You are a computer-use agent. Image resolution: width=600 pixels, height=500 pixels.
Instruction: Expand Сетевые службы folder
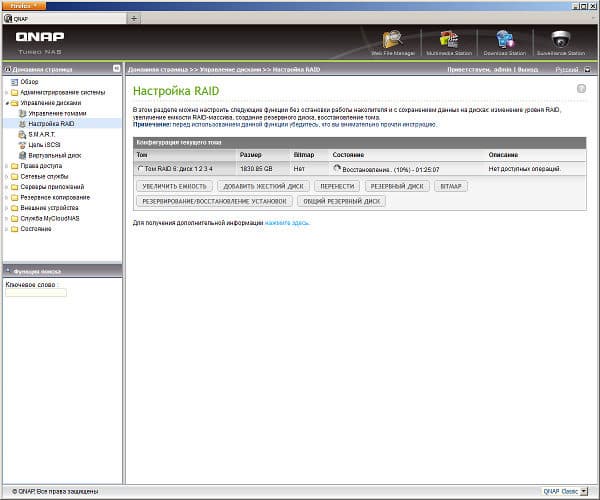point(7,176)
